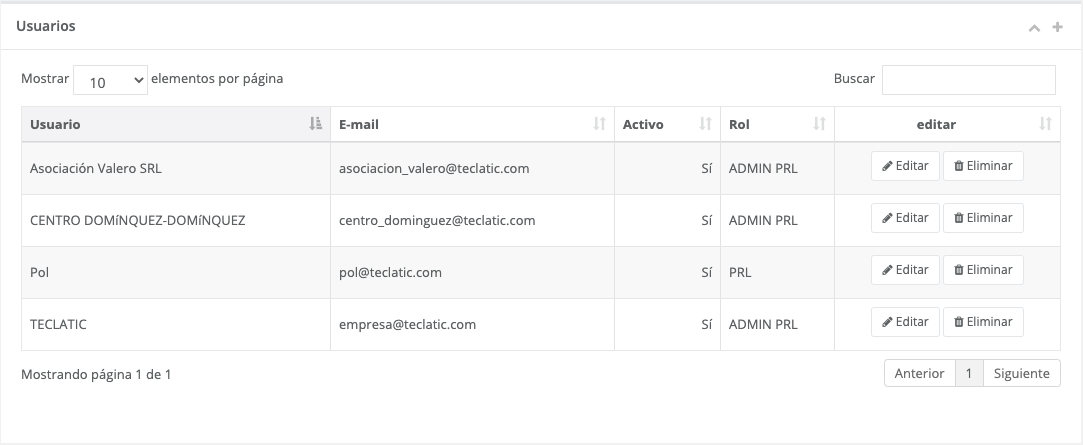This screenshot has height=445, width=1083.
Task: Edit the CENTRO DOMíNQUEZ-DOMíNQUEZ user
Action: 906,218
